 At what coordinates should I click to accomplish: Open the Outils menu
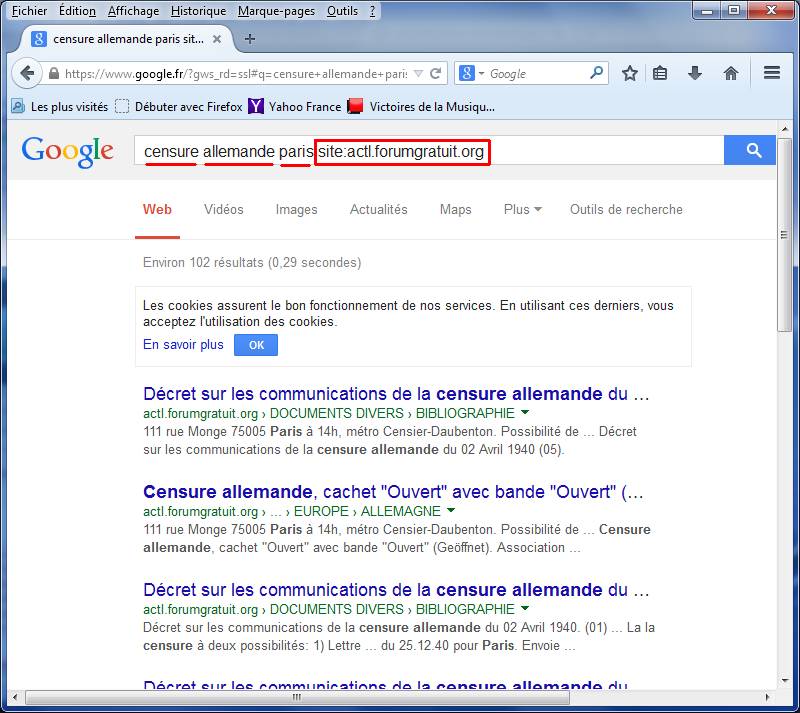(342, 11)
